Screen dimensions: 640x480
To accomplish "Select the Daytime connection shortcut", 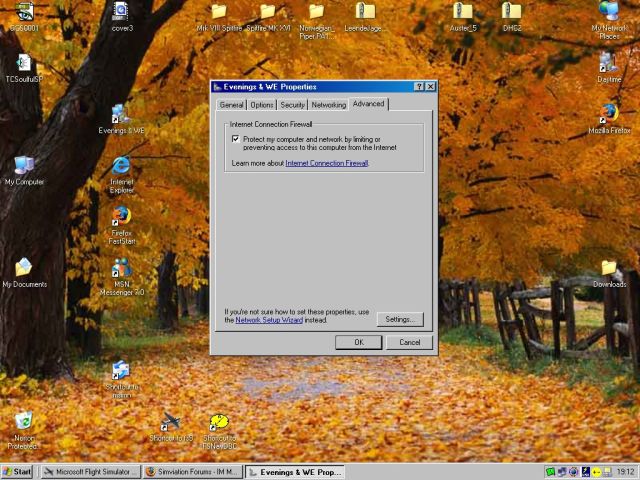I will tap(608, 62).
